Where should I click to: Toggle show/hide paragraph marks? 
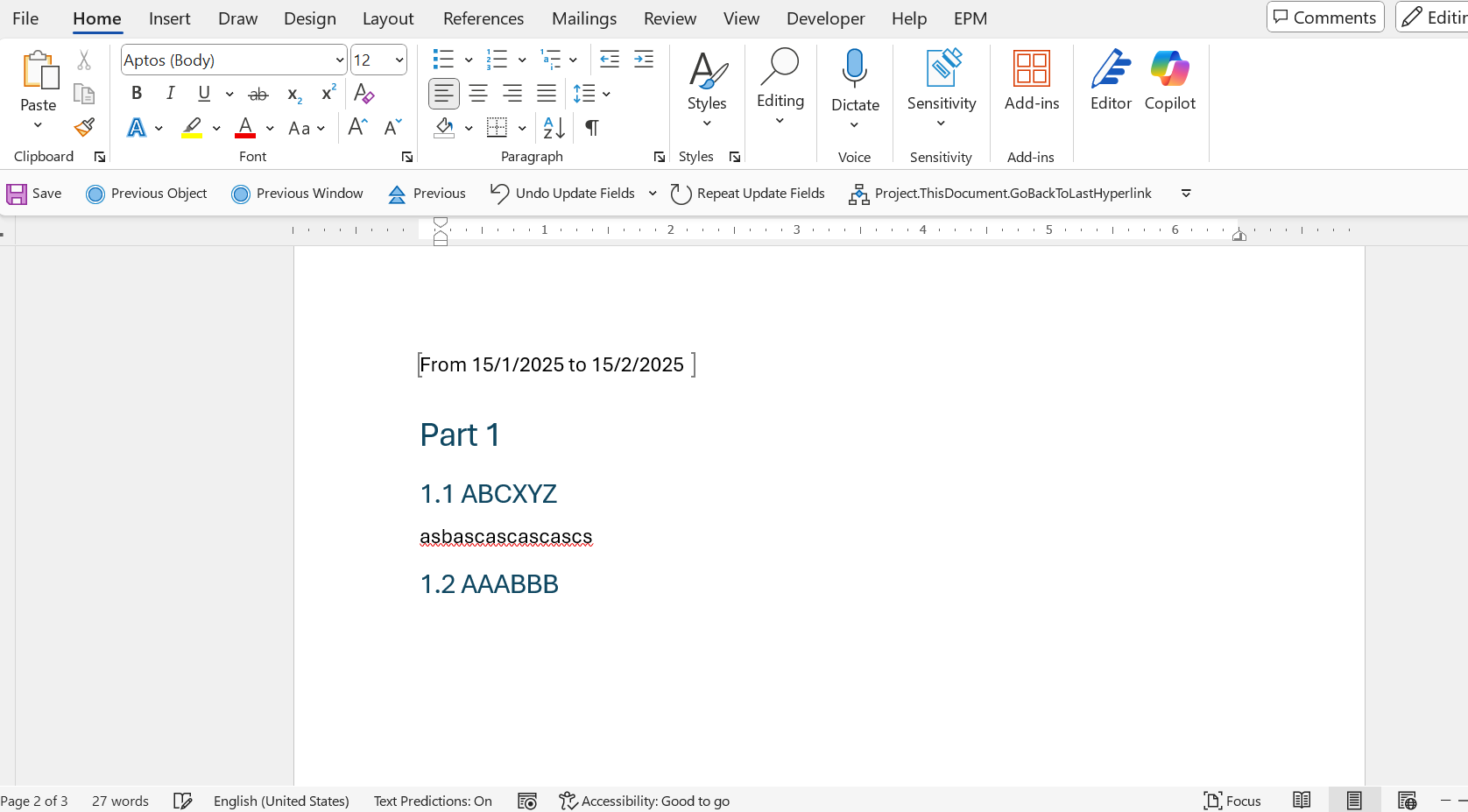tap(592, 128)
